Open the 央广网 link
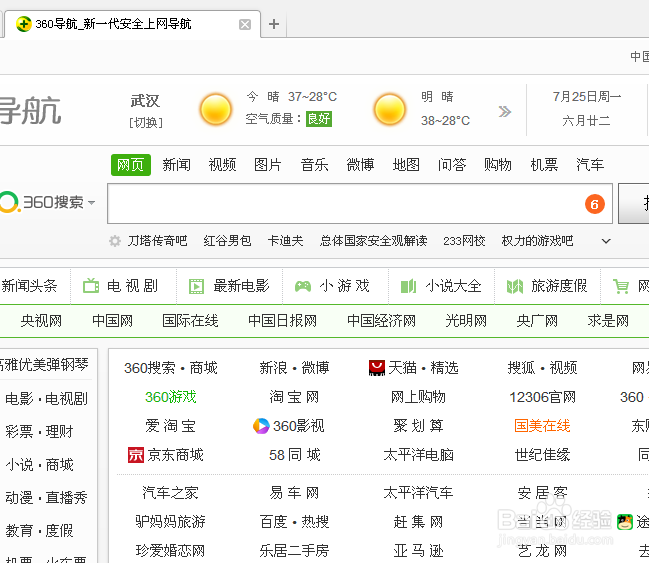 [537, 321]
